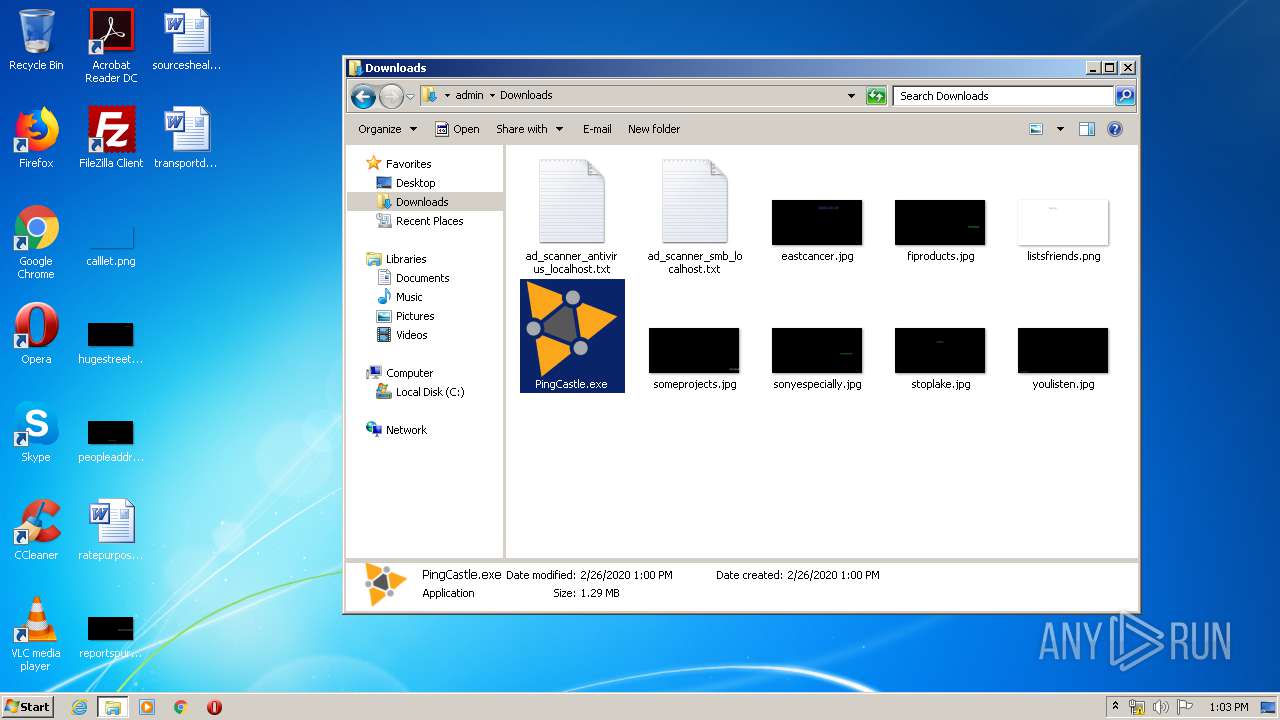Screen dimensions: 1280x720
Task: Open Recent Places in Favorites
Action: (x=429, y=221)
